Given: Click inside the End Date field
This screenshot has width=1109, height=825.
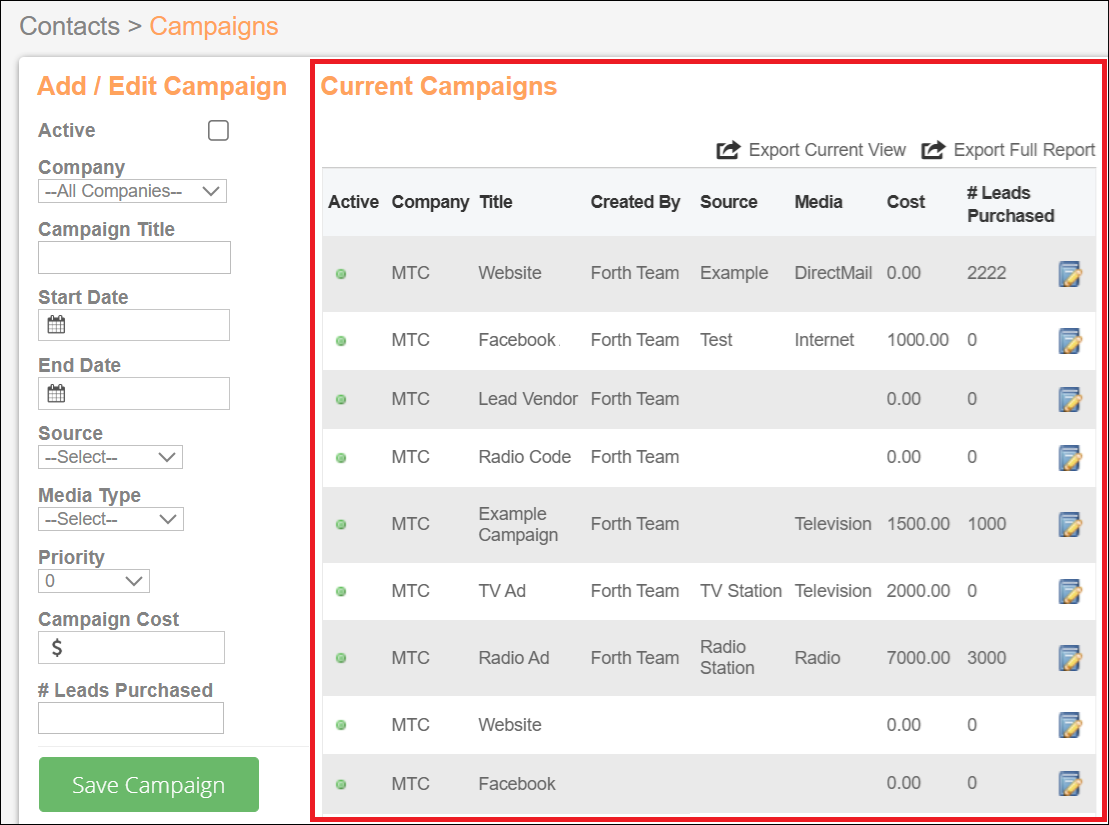Looking at the screenshot, I should [x=134, y=393].
